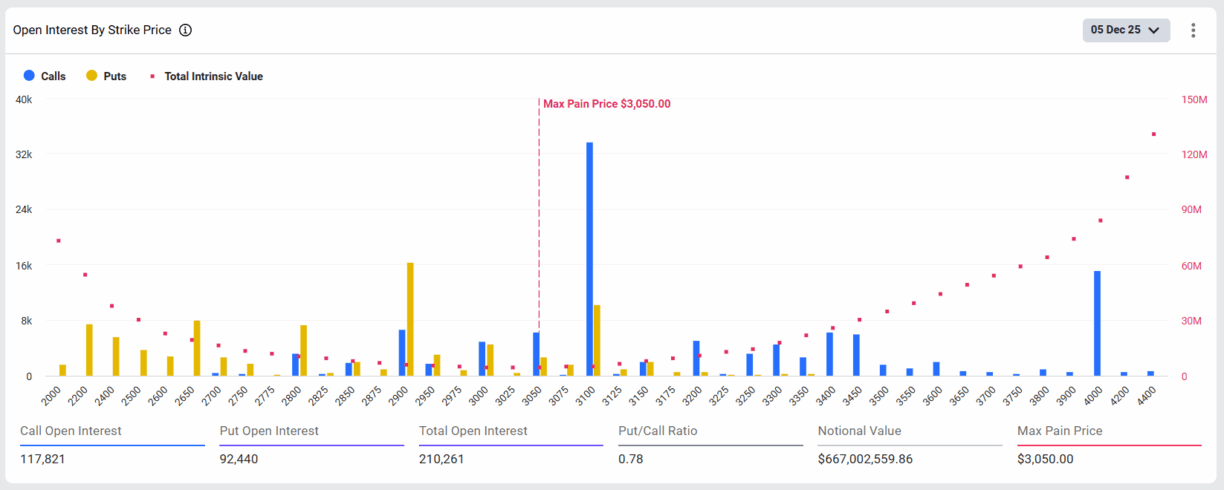
Task: Click the blue Calls legend dot
Action: [29, 76]
